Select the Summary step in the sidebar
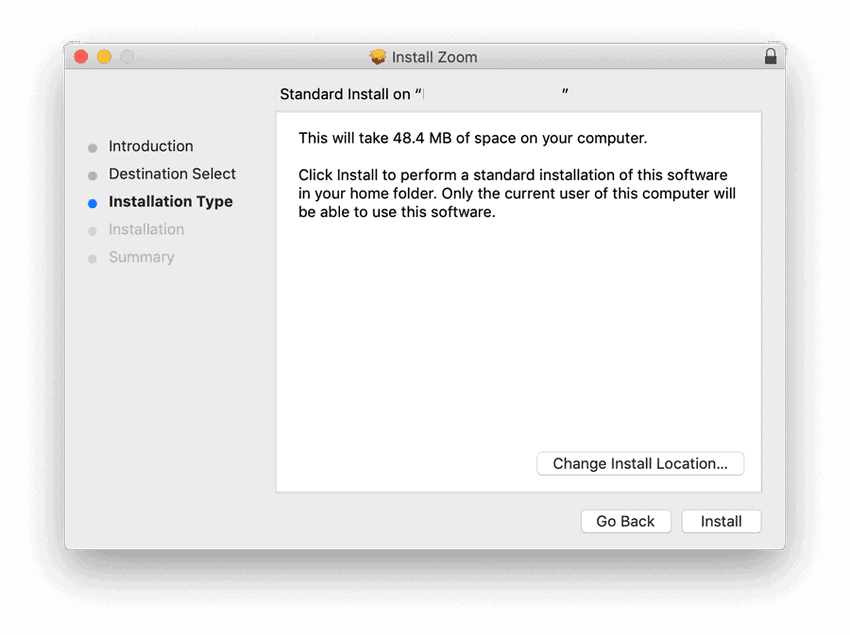The image size is (850, 635). click(141, 257)
